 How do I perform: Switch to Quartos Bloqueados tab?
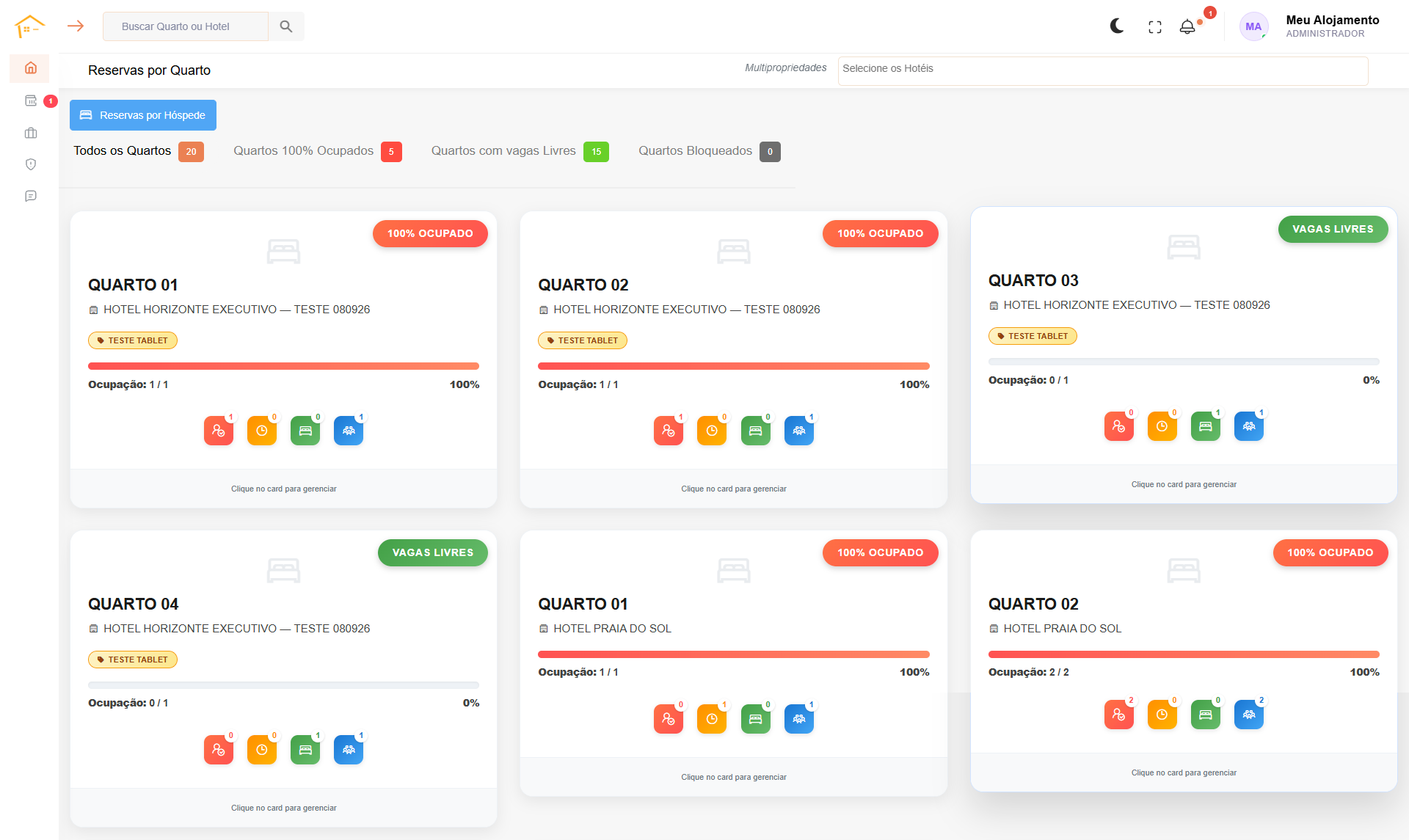[710, 151]
